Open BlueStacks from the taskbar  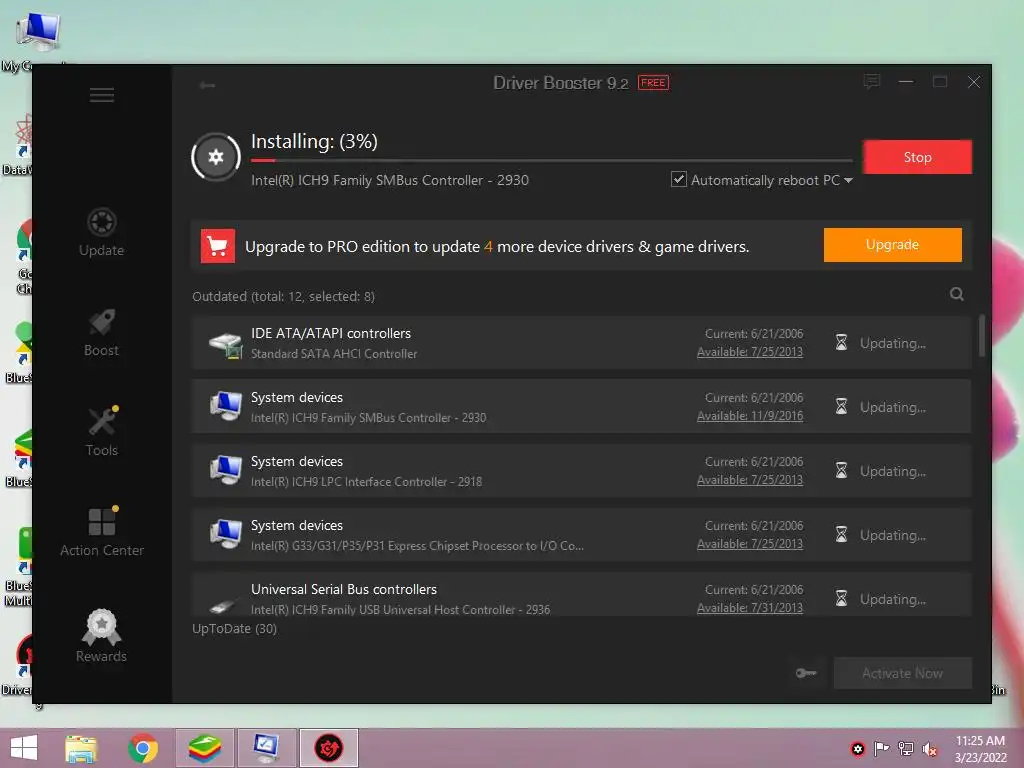coord(204,748)
